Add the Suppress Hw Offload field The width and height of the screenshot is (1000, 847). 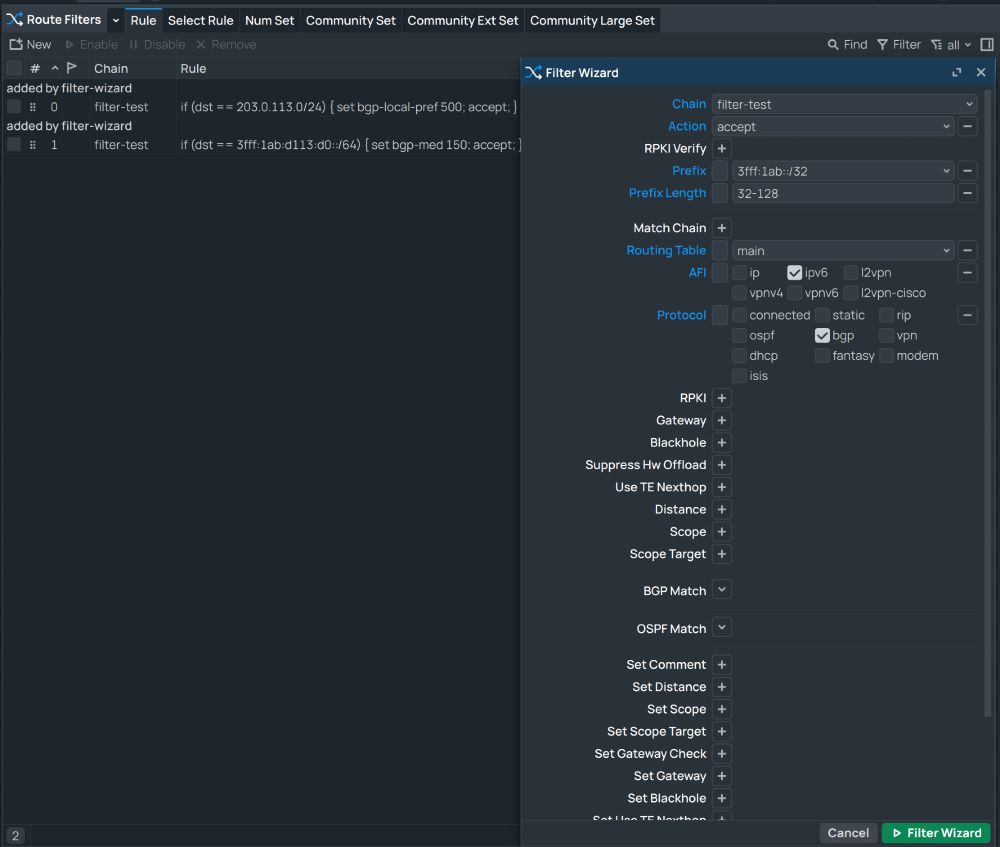click(x=721, y=465)
